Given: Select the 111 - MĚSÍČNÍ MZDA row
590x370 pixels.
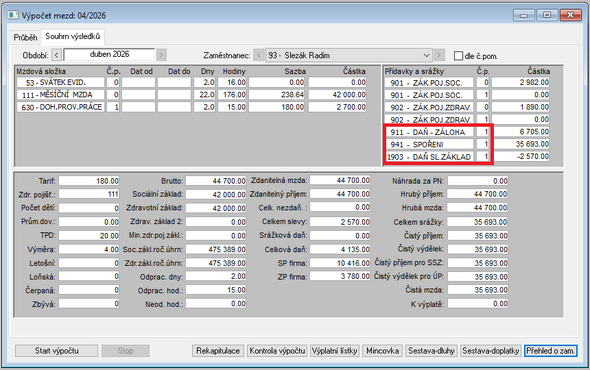Looking at the screenshot, I should (191, 95).
